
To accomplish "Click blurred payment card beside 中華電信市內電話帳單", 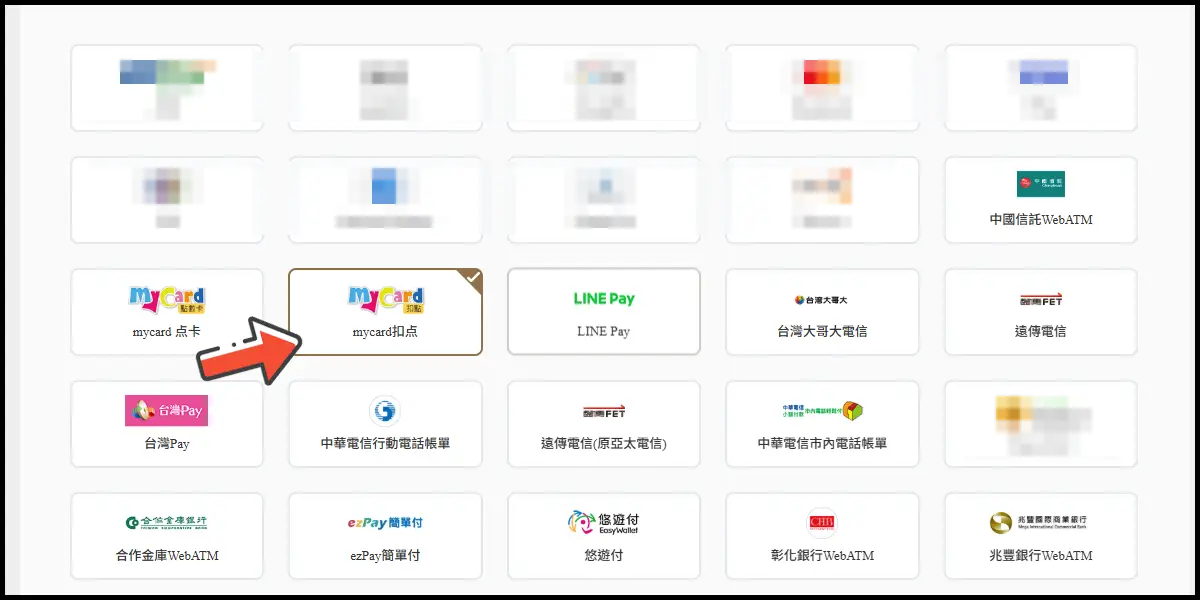I will pos(1041,424).
